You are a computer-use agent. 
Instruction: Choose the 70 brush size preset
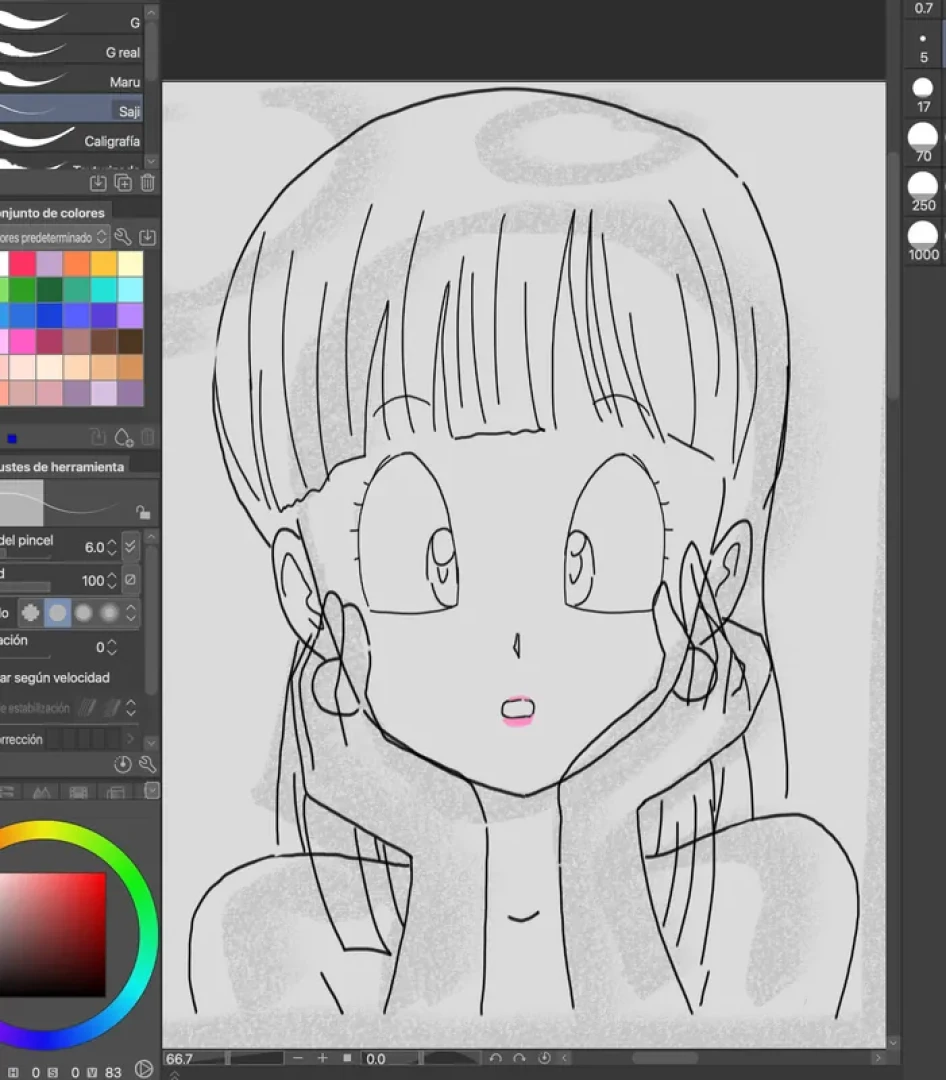(x=923, y=143)
